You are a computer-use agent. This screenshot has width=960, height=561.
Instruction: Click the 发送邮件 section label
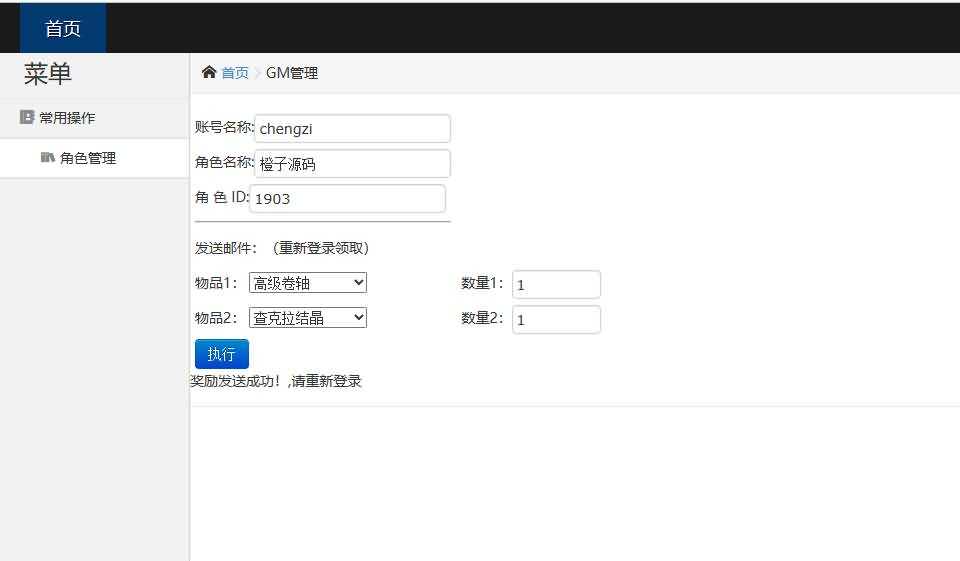pos(226,248)
